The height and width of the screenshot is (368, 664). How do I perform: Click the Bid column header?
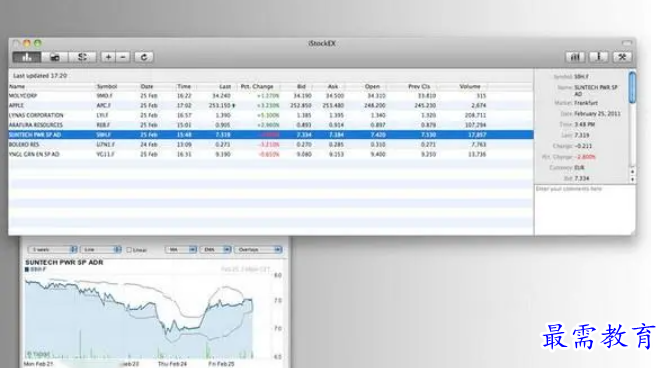301,86
